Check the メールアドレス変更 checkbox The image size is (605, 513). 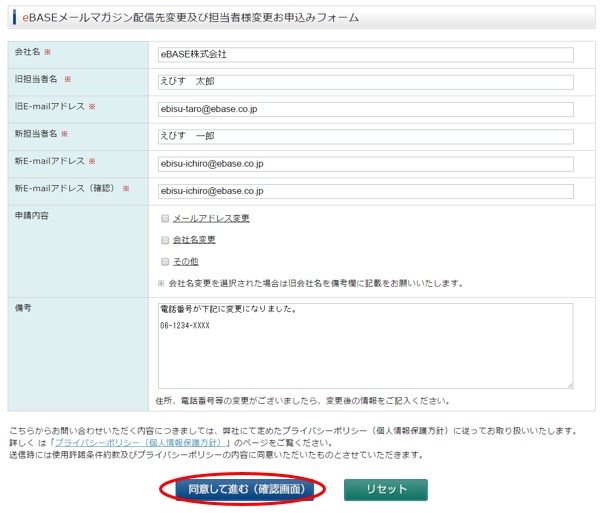pyautogui.click(x=165, y=219)
